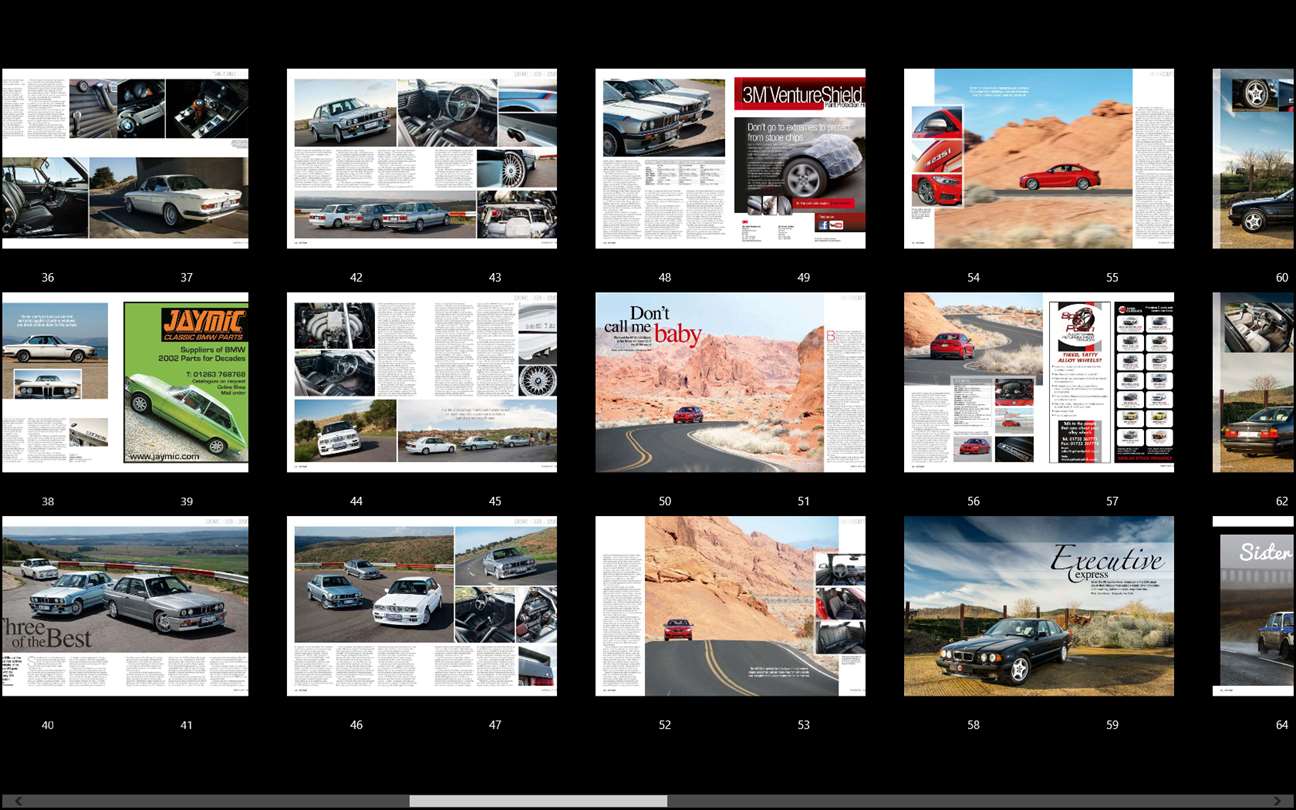
Task: Click page number 49 label
Action: pos(804,278)
